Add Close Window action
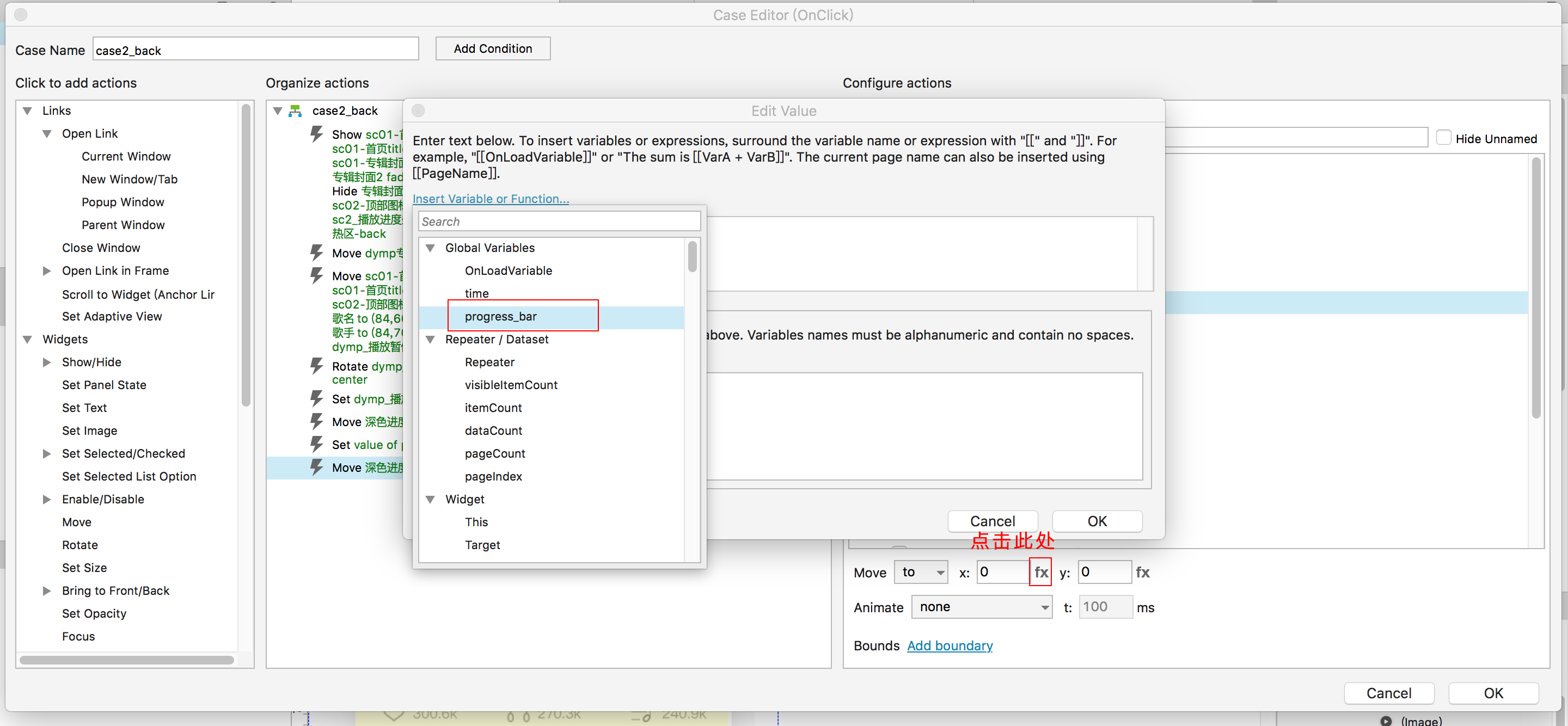 tap(101, 248)
